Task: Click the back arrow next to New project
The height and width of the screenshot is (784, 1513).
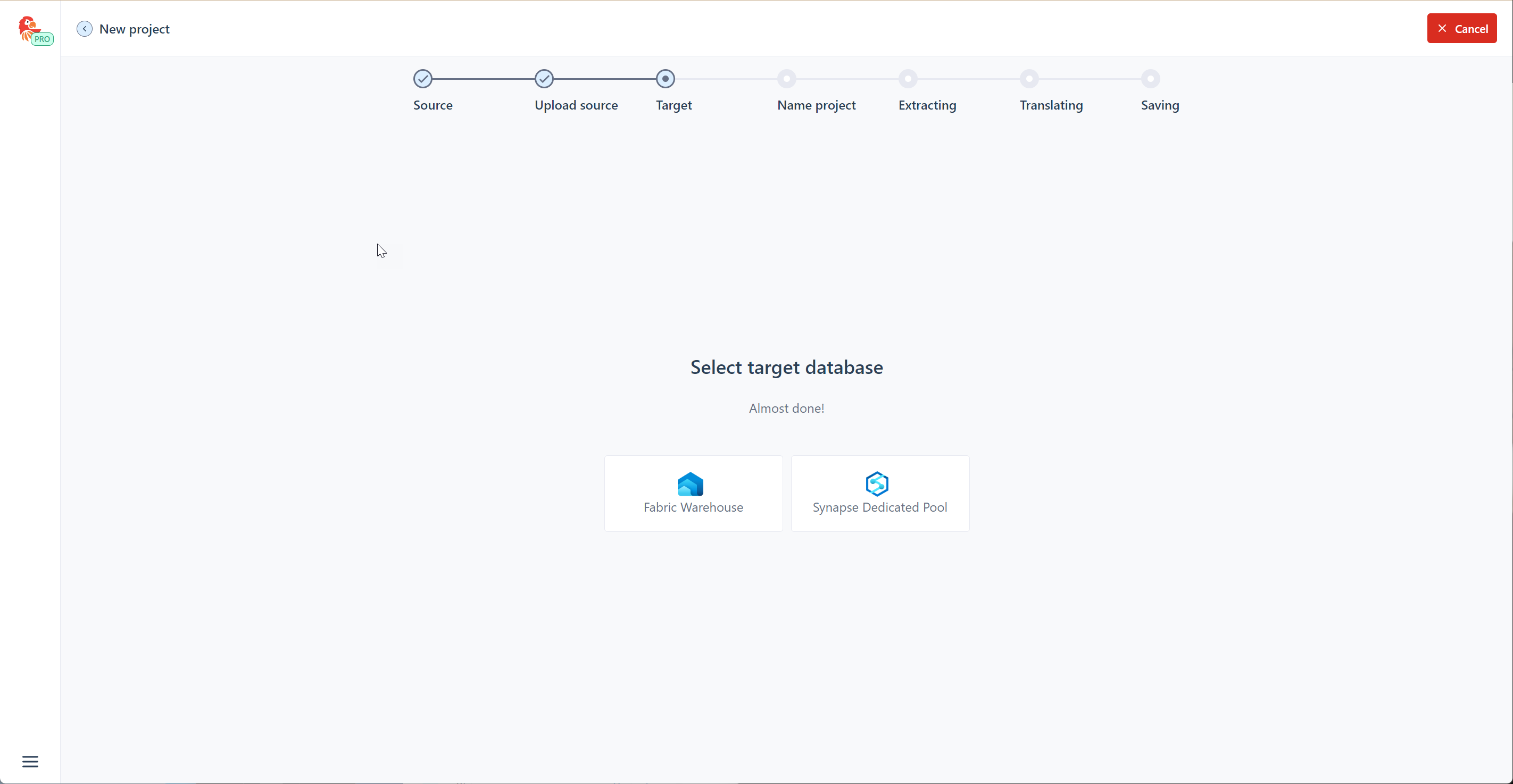Action: coord(85,29)
